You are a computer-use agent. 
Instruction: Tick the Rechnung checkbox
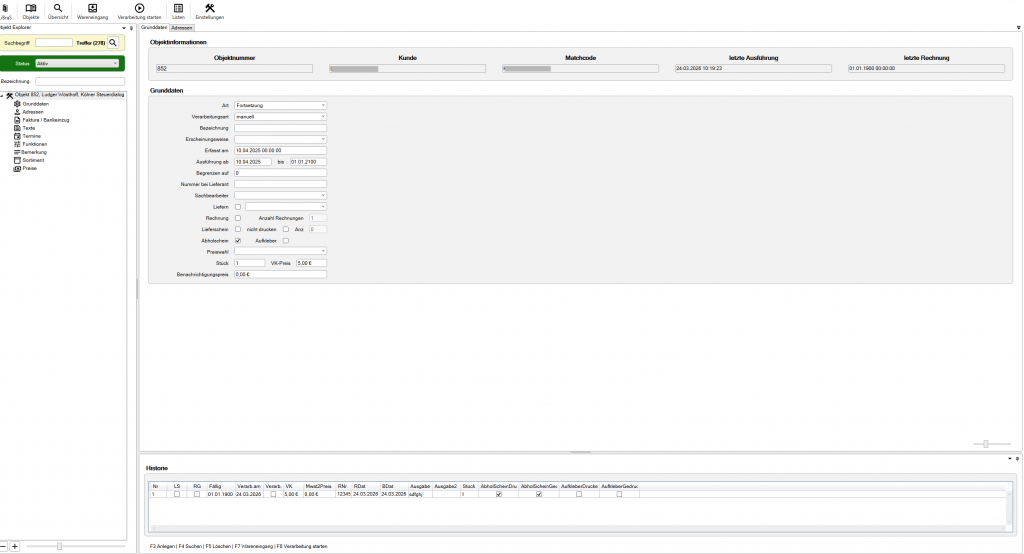click(238, 218)
